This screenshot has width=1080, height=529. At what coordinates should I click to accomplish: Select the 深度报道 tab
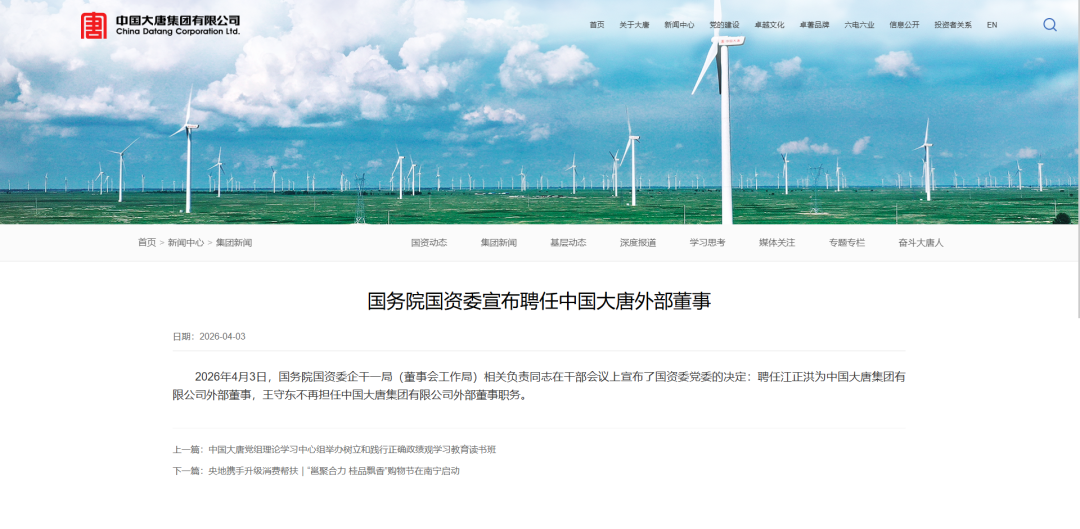pyautogui.click(x=638, y=242)
